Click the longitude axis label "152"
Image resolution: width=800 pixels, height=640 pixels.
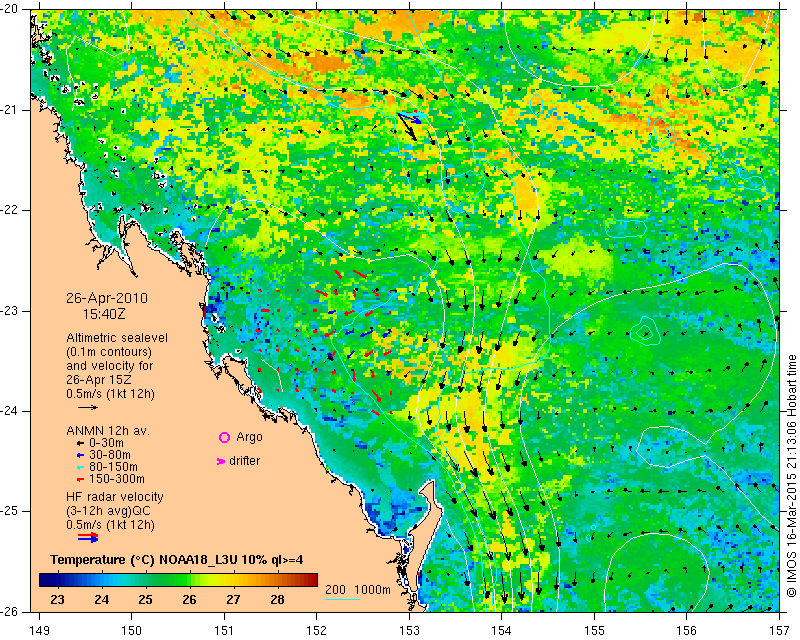tap(317, 631)
